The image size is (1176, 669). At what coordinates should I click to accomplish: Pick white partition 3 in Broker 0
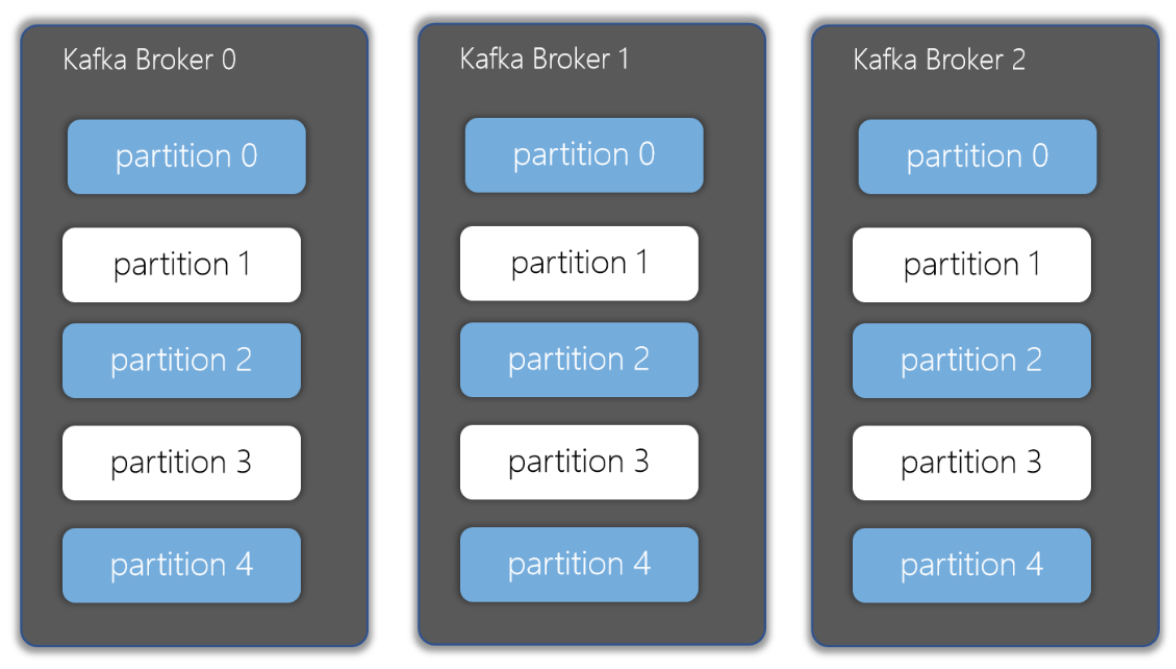(x=181, y=463)
